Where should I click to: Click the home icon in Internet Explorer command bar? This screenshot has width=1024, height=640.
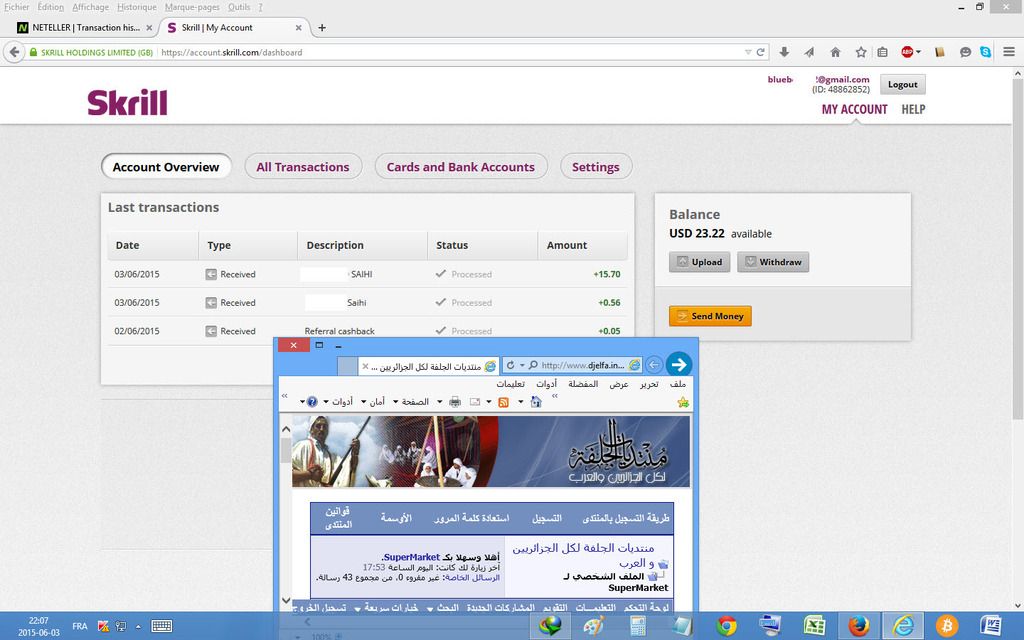(x=536, y=402)
